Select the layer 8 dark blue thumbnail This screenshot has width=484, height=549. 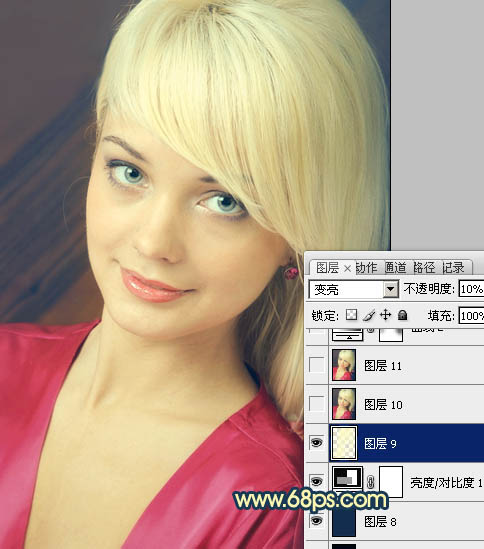point(344,522)
